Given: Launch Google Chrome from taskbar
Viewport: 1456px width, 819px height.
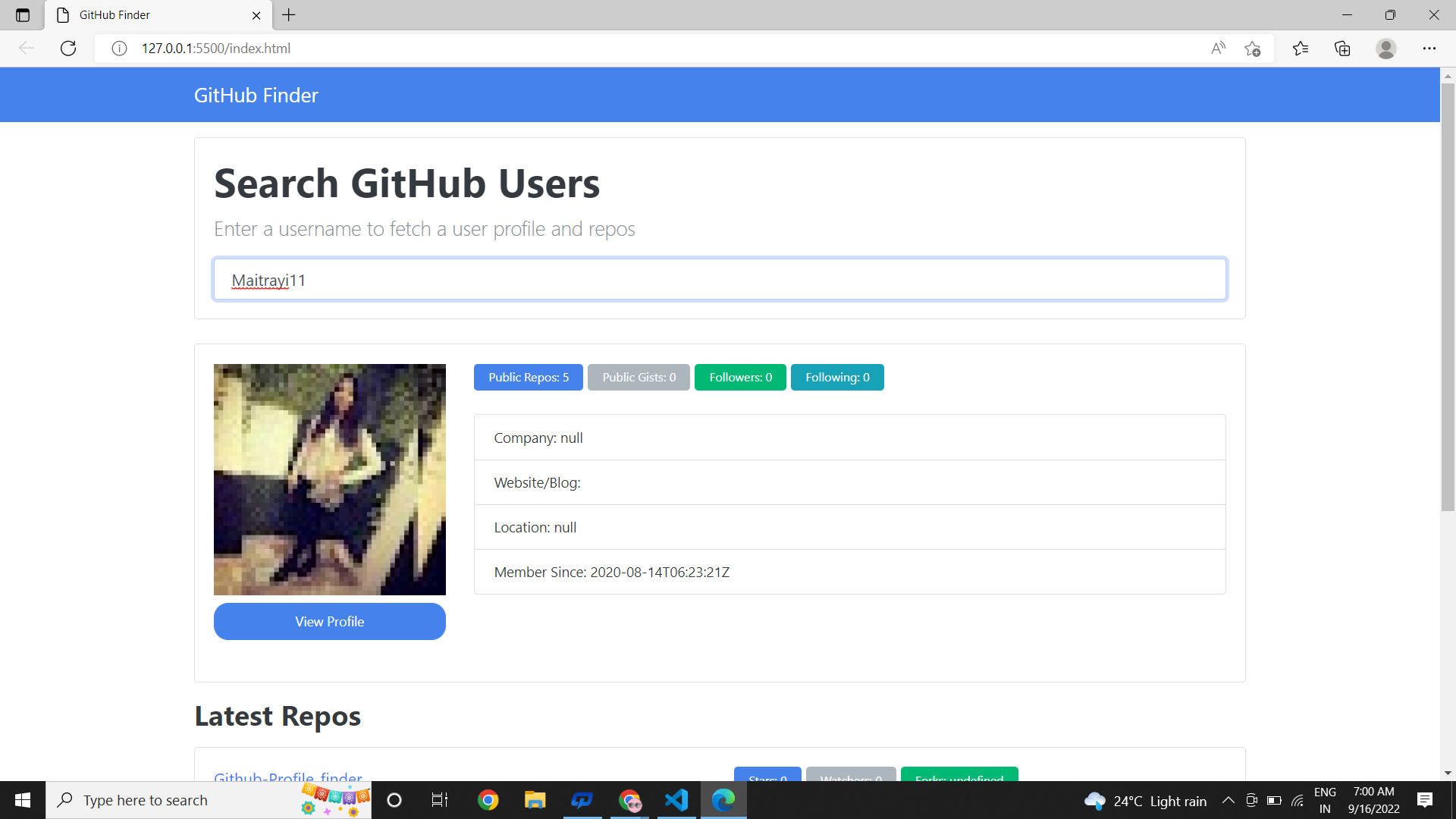Looking at the screenshot, I should click(x=488, y=799).
